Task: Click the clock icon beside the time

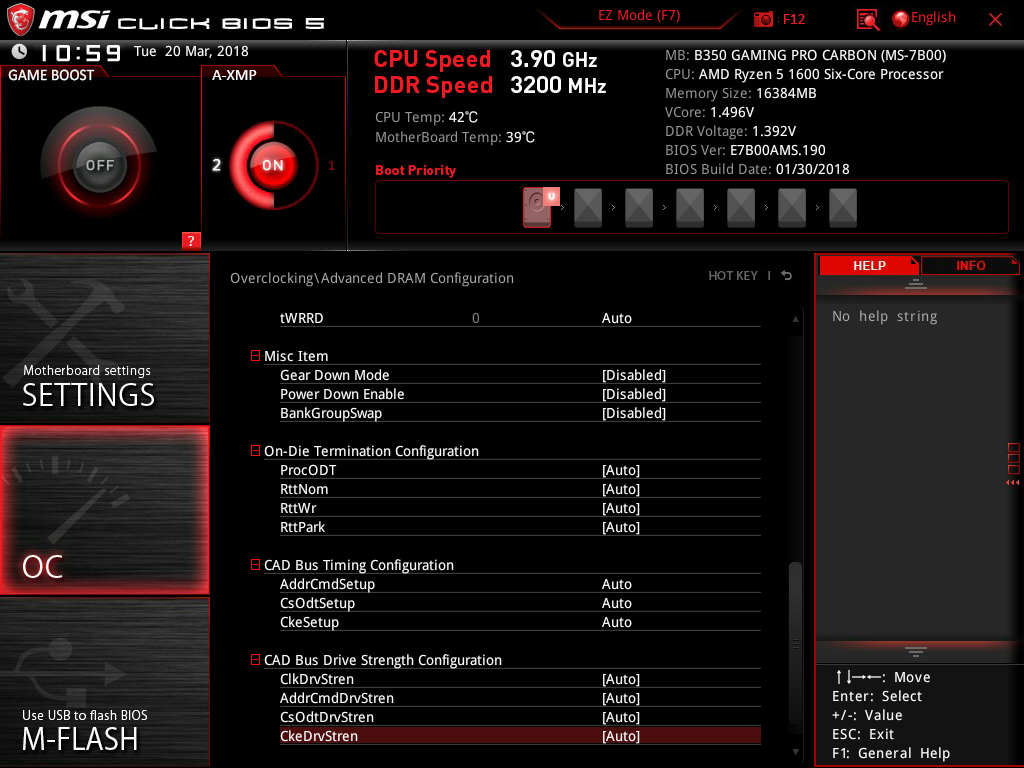Action: pyautogui.click(x=20, y=51)
